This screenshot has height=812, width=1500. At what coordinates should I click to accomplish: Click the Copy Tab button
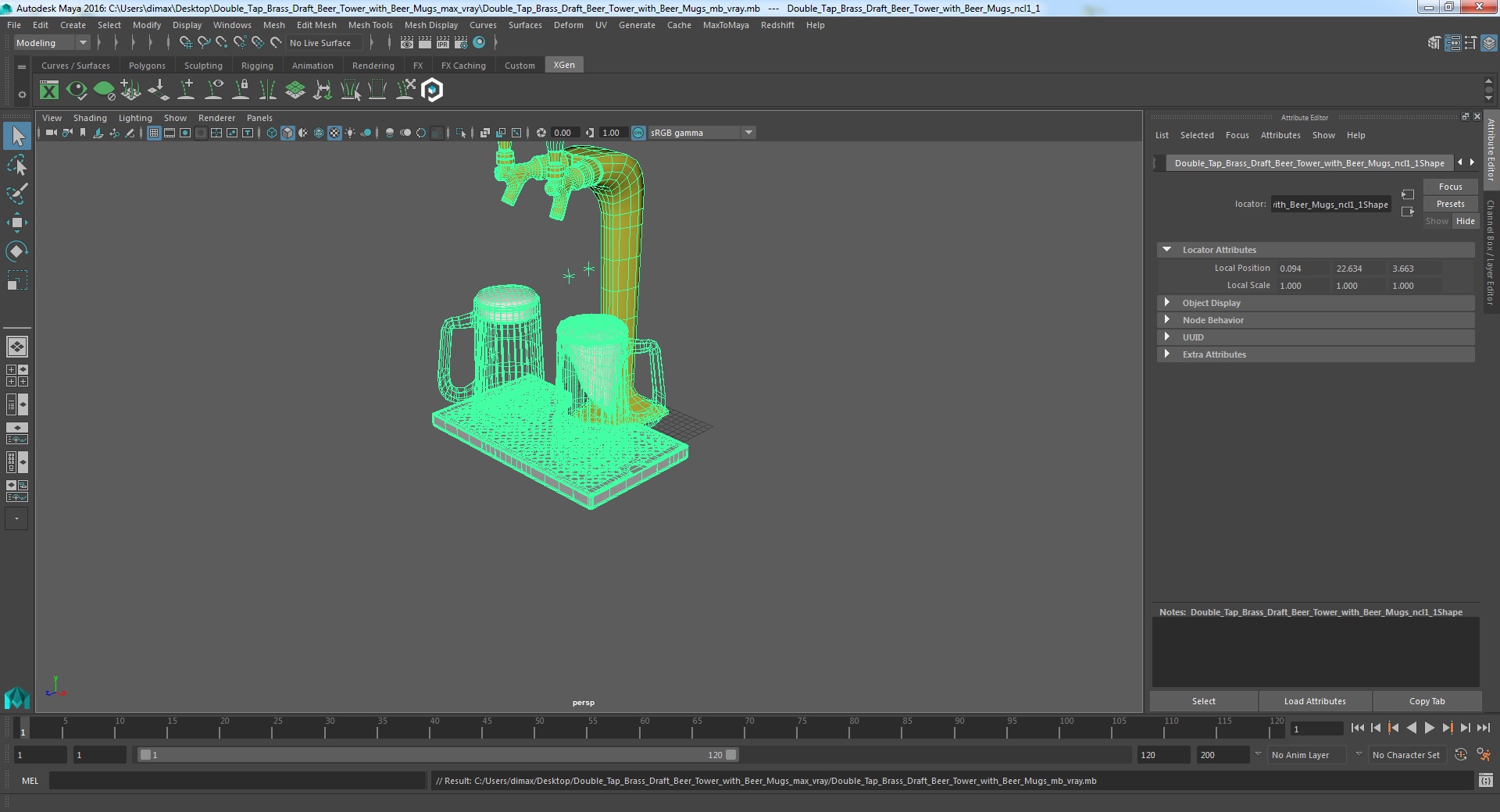point(1427,701)
